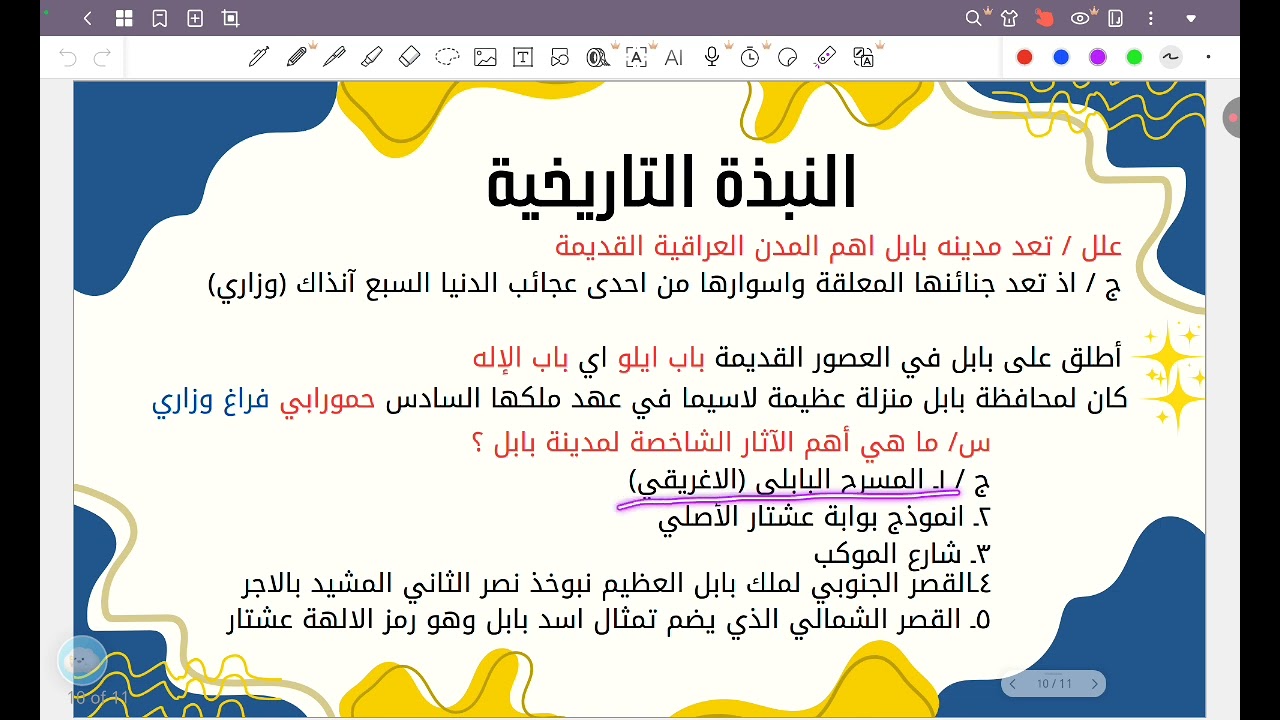This screenshot has height=720, width=1280.
Task: Go to next page in page navigator
Action: pyautogui.click(x=1094, y=684)
